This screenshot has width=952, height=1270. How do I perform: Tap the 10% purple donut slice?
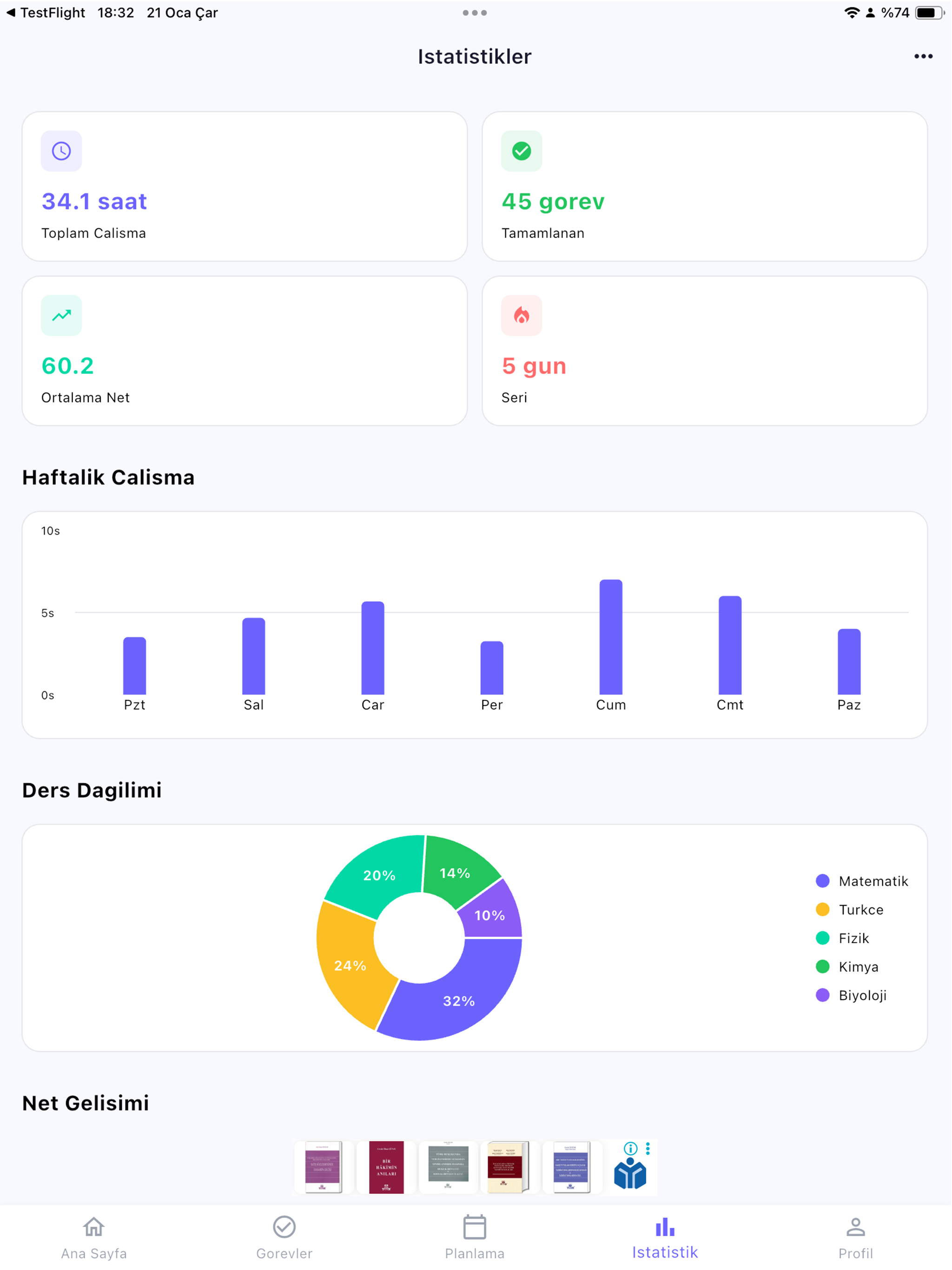pyautogui.click(x=490, y=915)
